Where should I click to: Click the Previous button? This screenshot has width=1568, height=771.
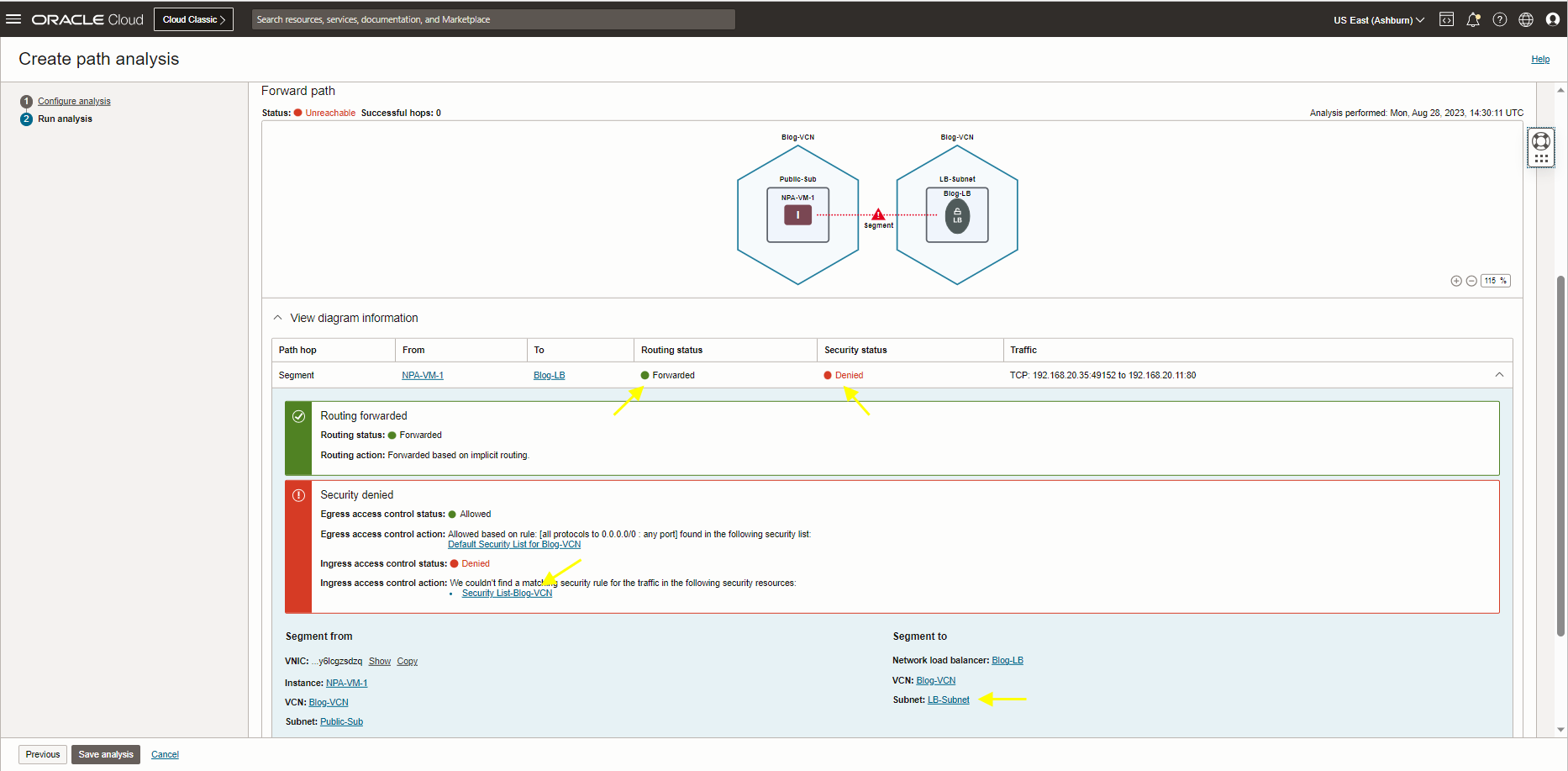coord(43,754)
